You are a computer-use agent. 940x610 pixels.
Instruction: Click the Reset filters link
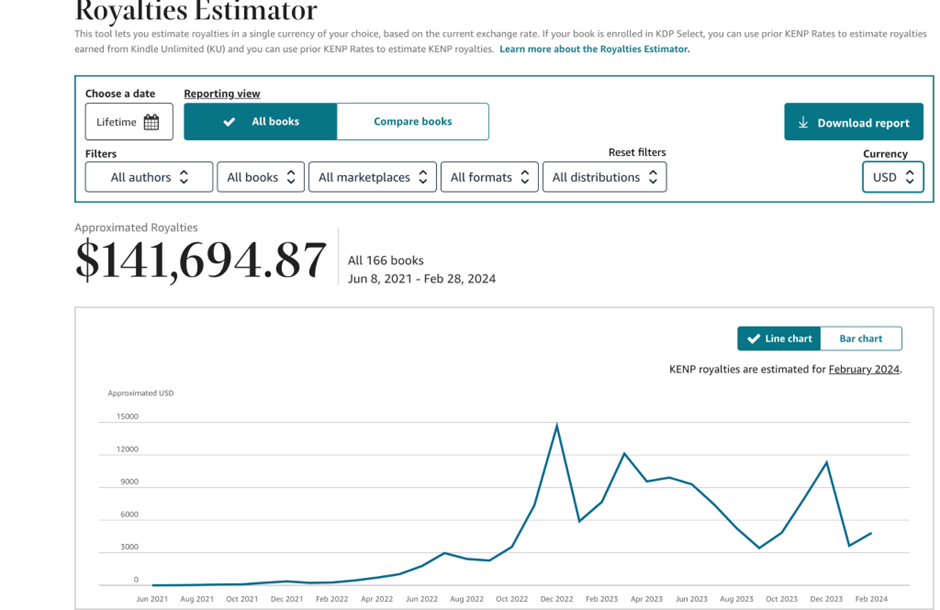point(636,153)
